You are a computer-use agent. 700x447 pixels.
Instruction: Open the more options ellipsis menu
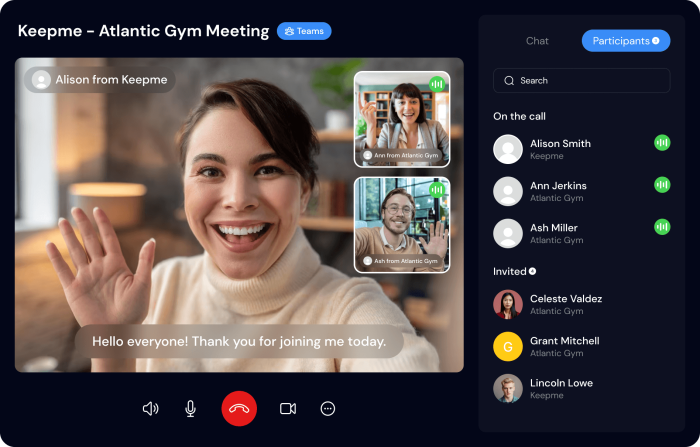(x=328, y=409)
